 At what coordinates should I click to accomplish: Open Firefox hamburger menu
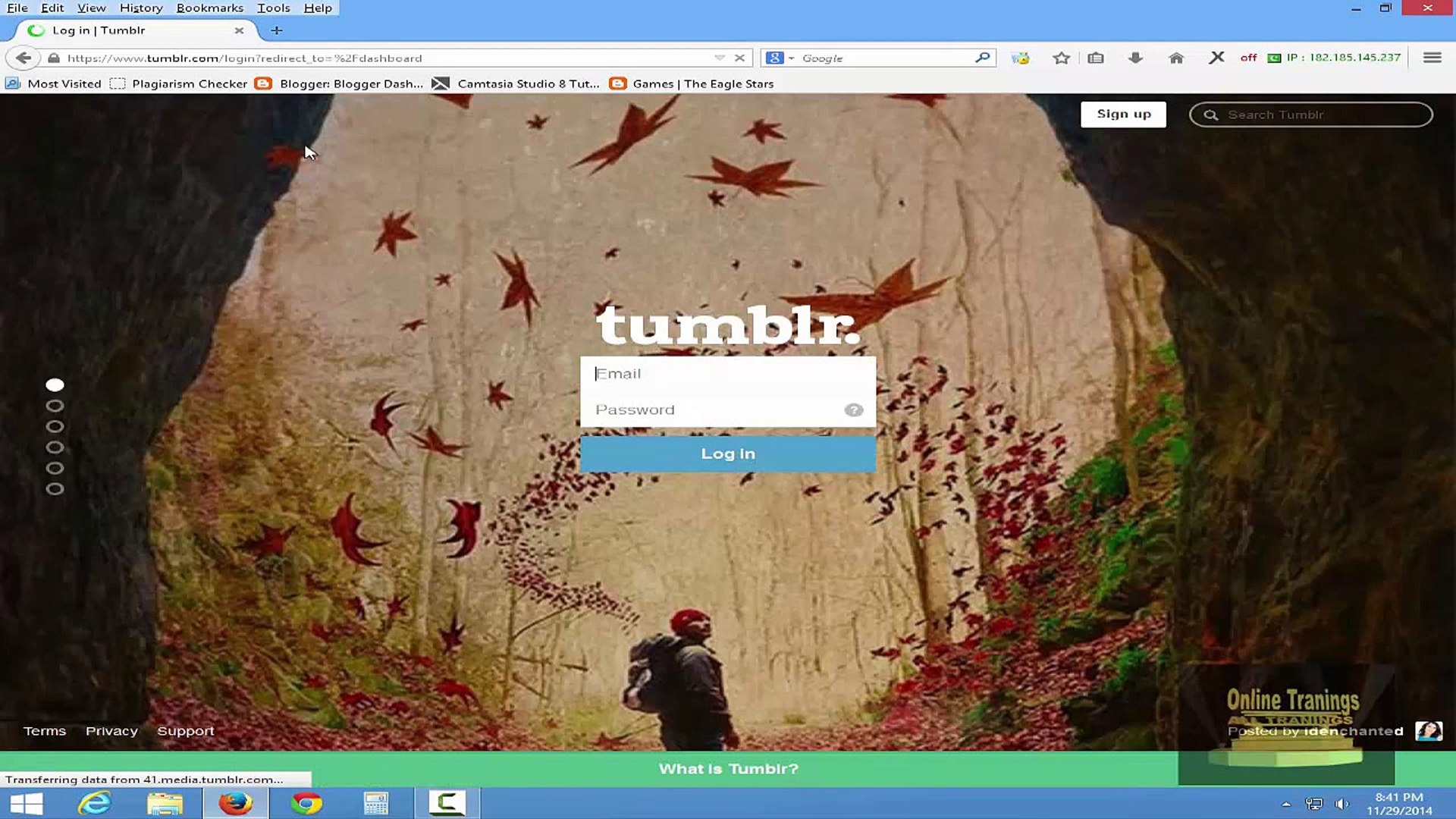(1432, 58)
